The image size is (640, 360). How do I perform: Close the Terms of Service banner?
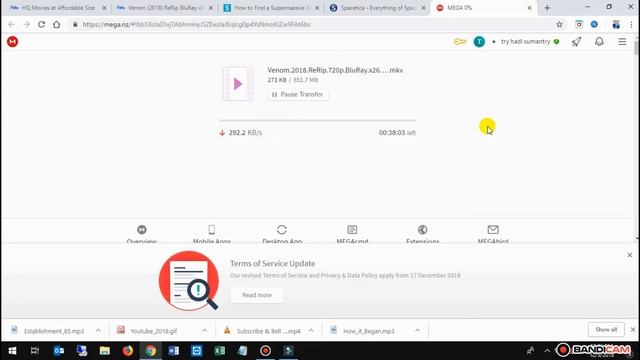(629, 255)
